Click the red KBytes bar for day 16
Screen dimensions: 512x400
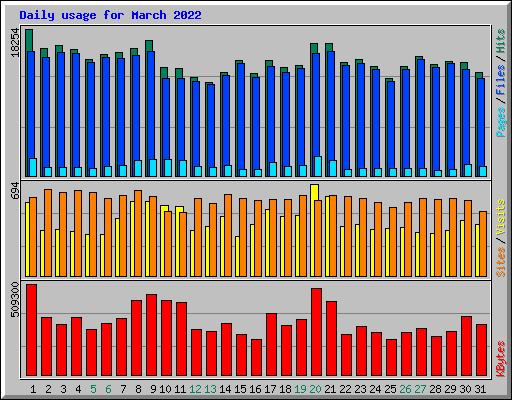256,357
